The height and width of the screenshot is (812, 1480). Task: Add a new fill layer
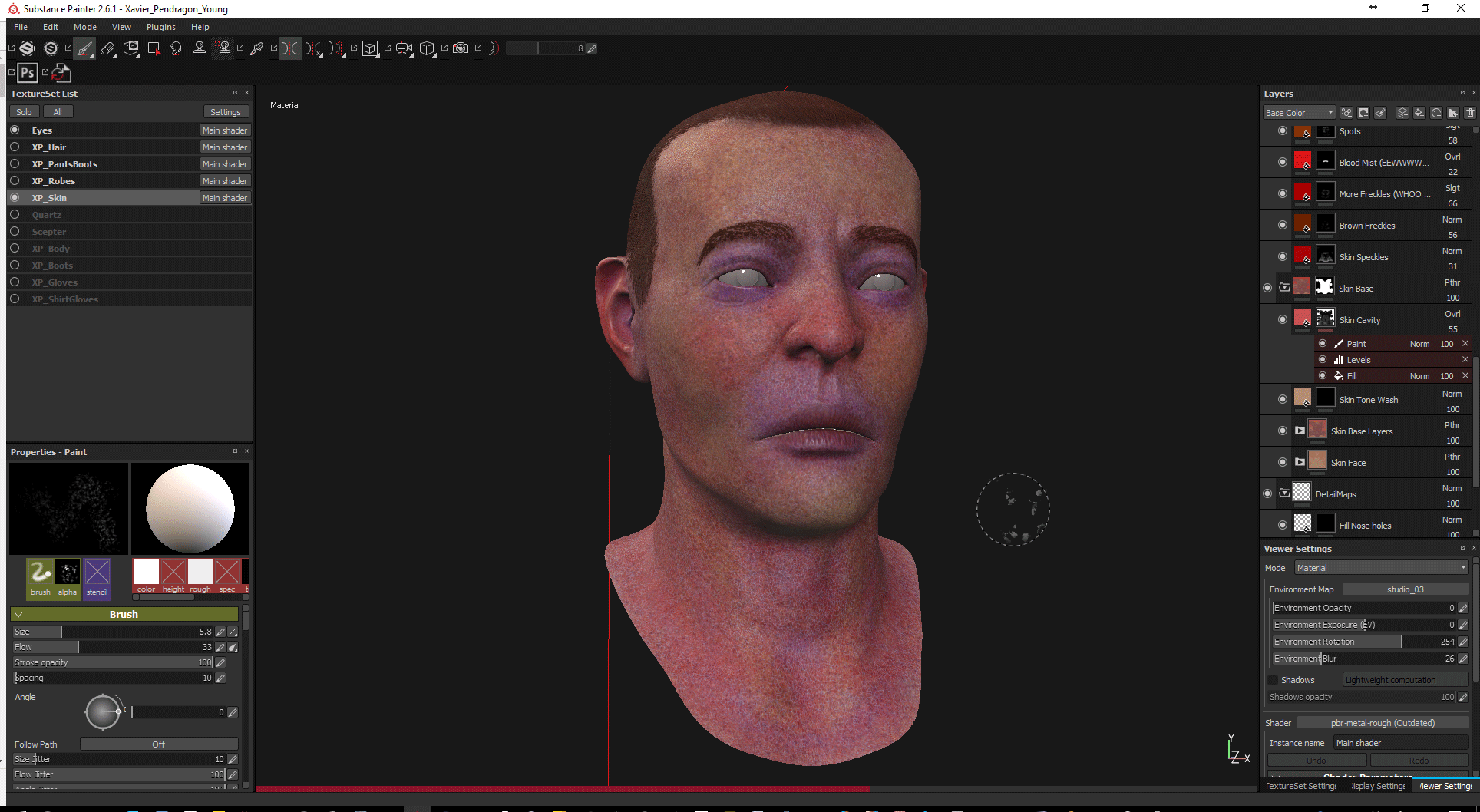tap(1419, 113)
